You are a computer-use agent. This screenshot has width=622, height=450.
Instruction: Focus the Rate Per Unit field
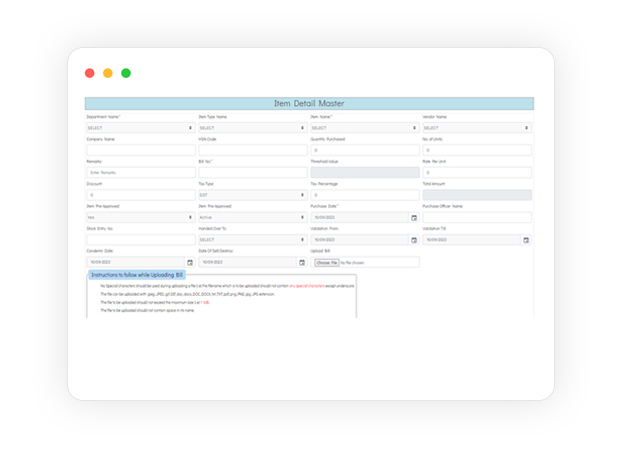477,173
